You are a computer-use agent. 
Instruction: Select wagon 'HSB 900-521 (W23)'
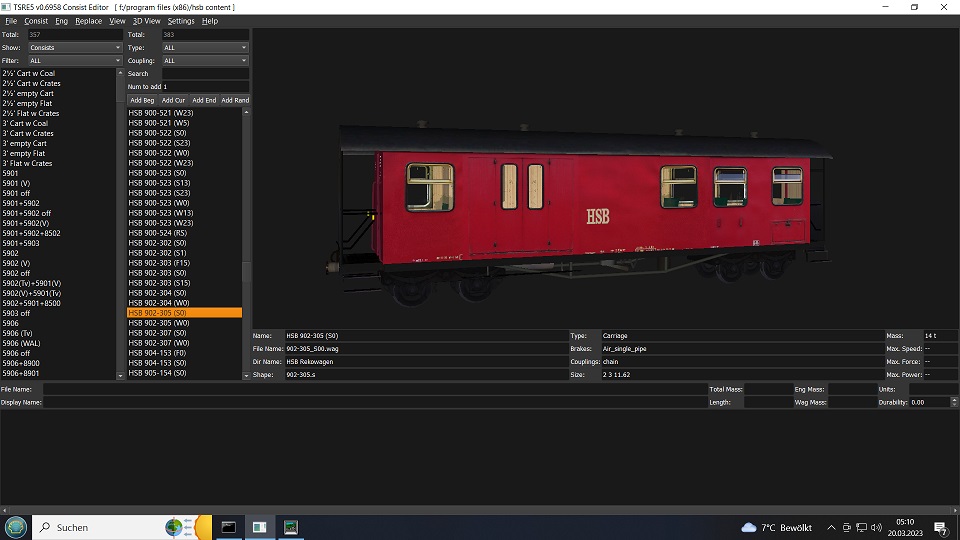[160, 113]
